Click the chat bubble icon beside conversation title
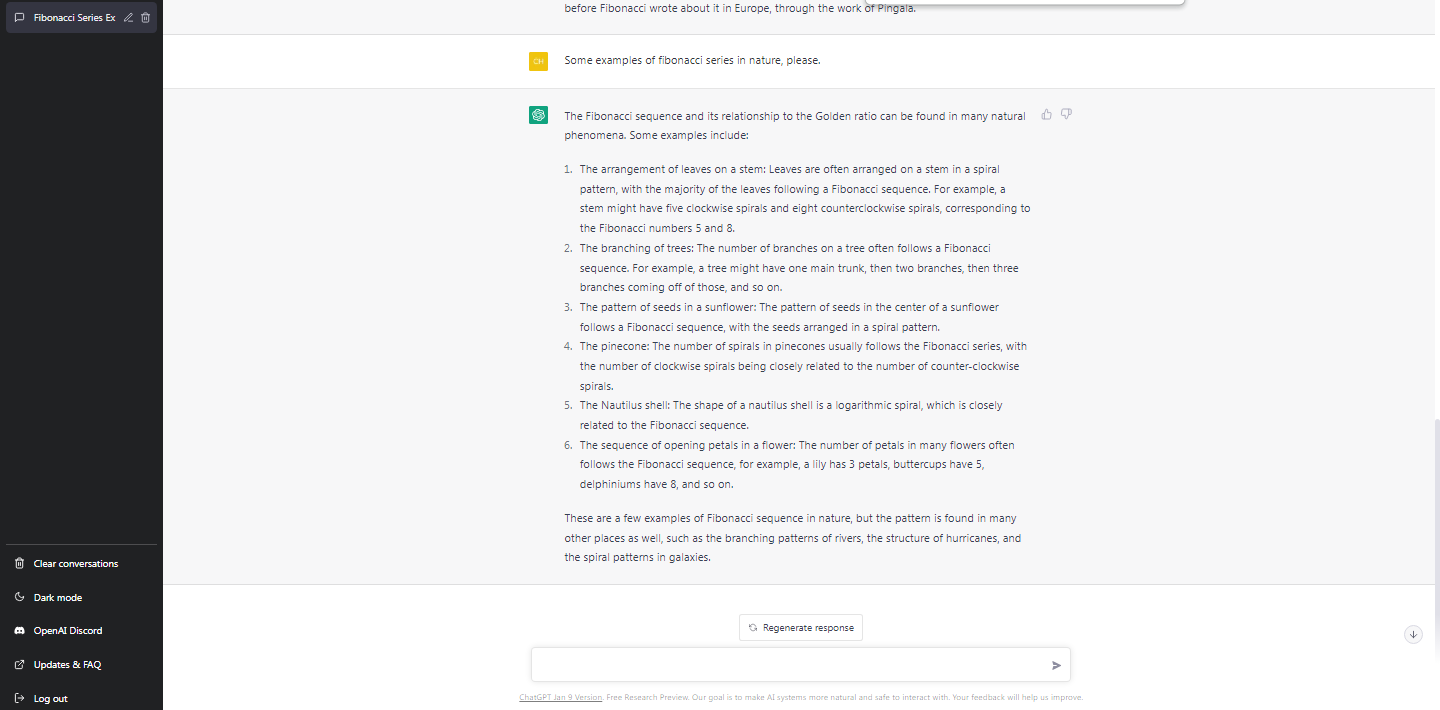The height and width of the screenshot is (710, 1440). (x=18, y=17)
